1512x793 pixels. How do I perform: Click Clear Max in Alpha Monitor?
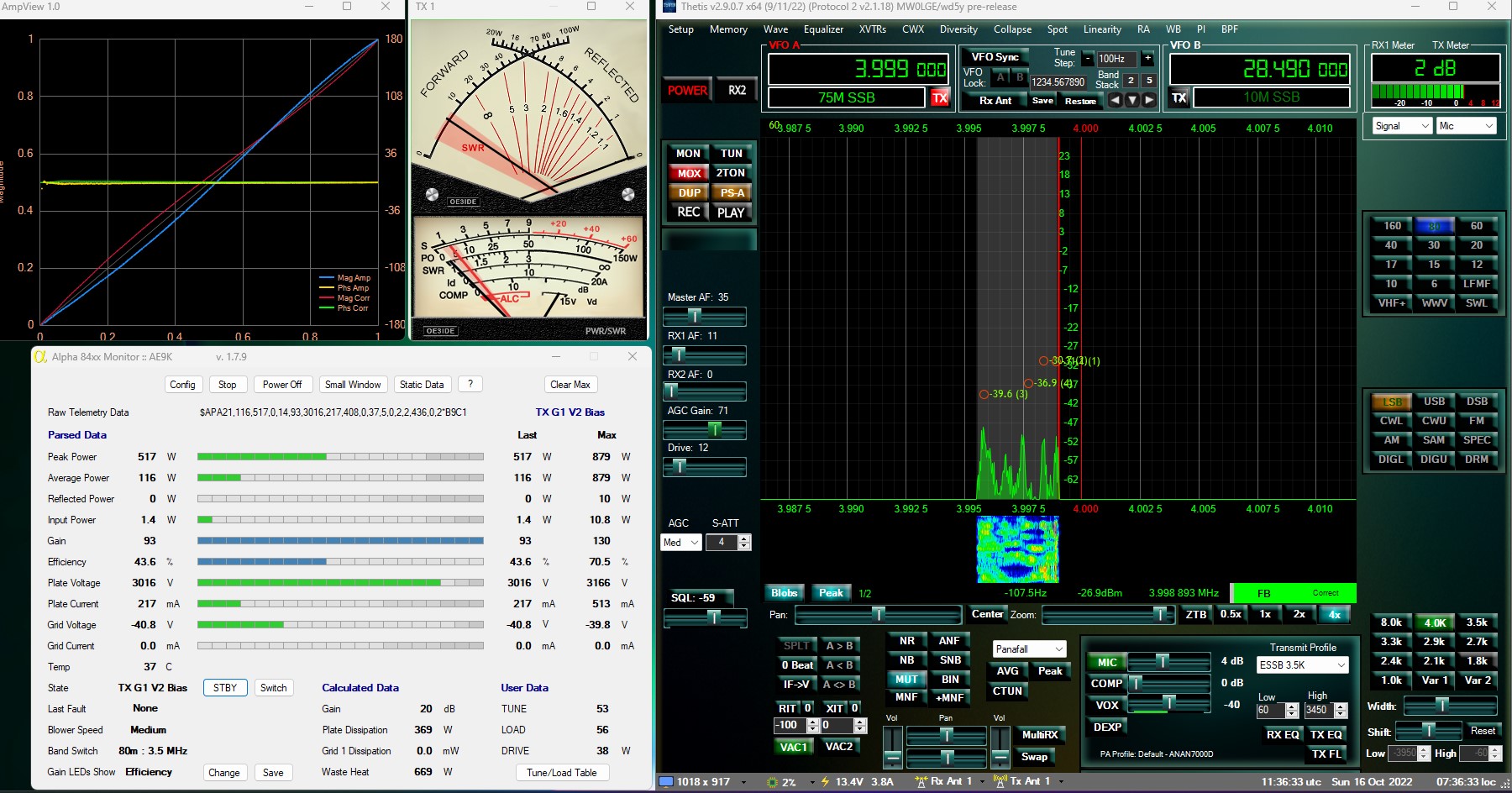coord(570,385)
